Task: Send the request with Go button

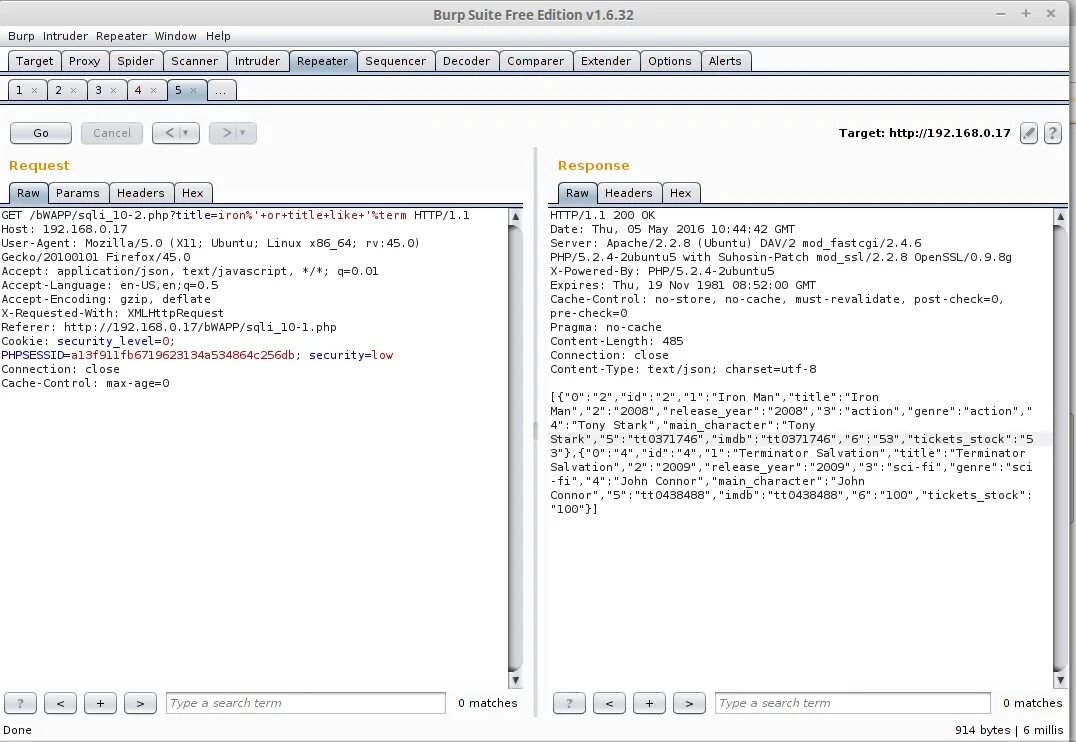Action: point(41,133)
